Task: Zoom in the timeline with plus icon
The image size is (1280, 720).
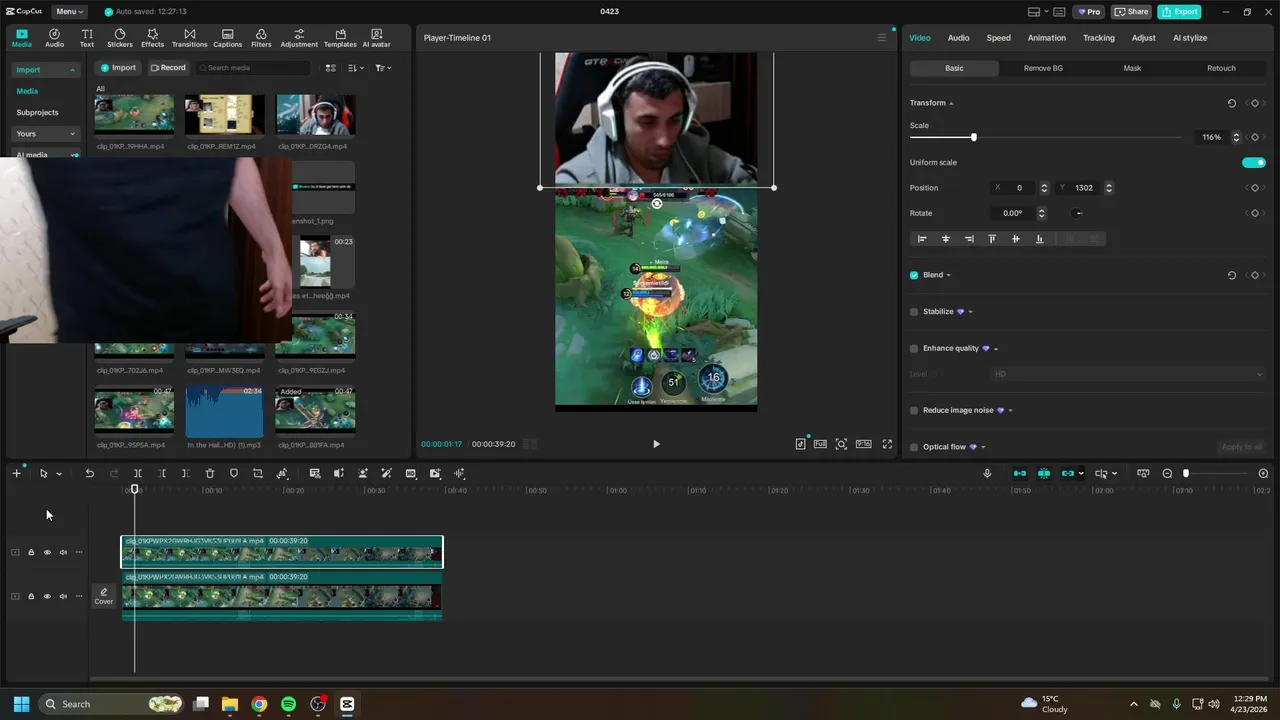Action: (x=1263, y=473)
